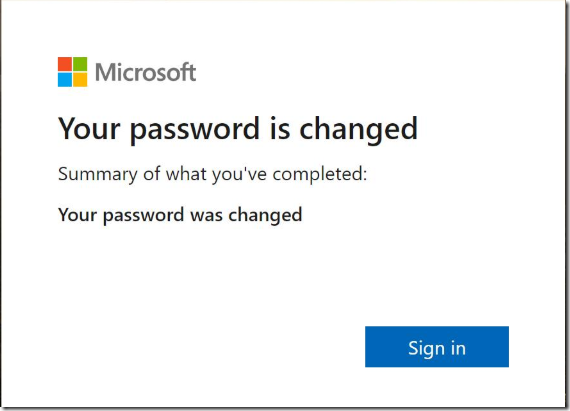The image size is (570, 411).
Task: Click the word 'changed' in large heading
Action: [358, 131]
